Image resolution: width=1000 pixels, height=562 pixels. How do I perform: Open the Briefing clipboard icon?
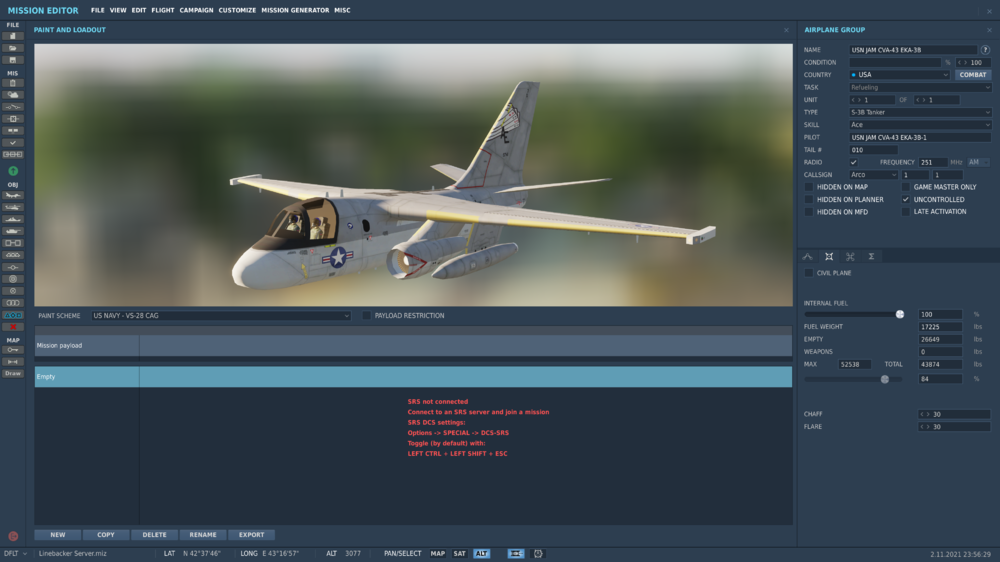click(13, 83)
